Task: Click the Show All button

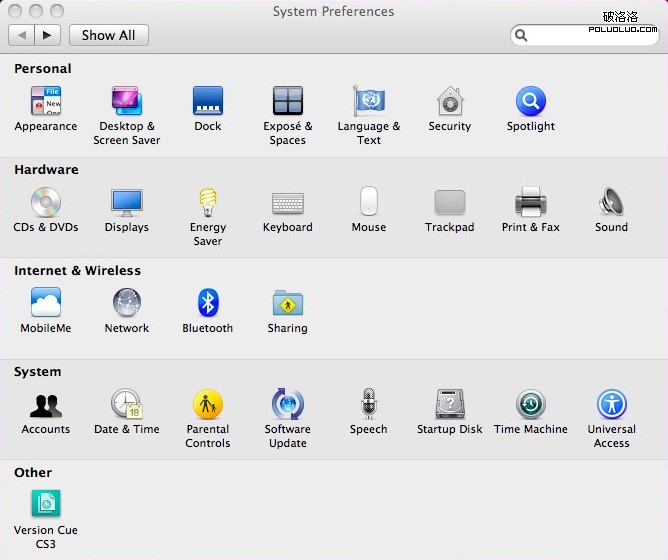Action: (109, 35)
